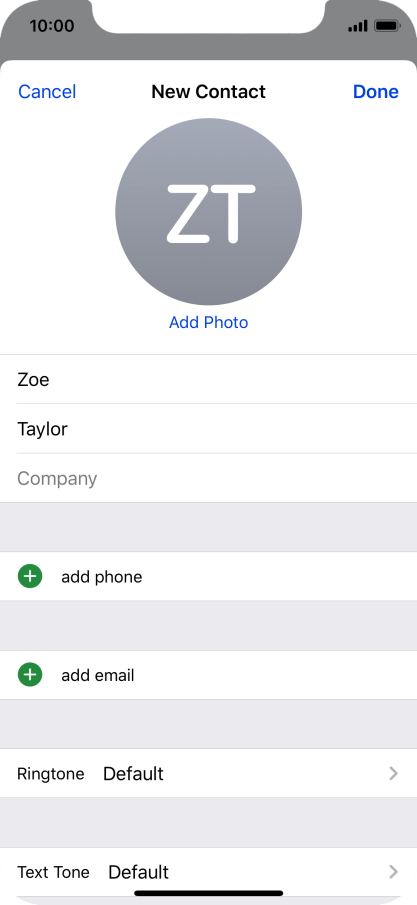Screen dimensions: 417x905
Task: Open Text Tone options via chevron arrow
Action: click(x=393, y=872)
